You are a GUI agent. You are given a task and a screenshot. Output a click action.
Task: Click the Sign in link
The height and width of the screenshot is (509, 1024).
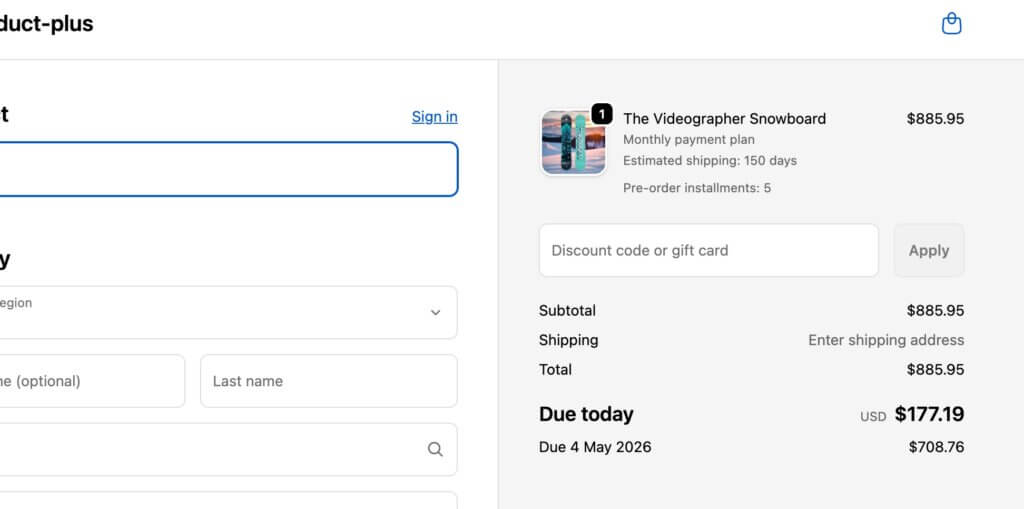[434, 116]
